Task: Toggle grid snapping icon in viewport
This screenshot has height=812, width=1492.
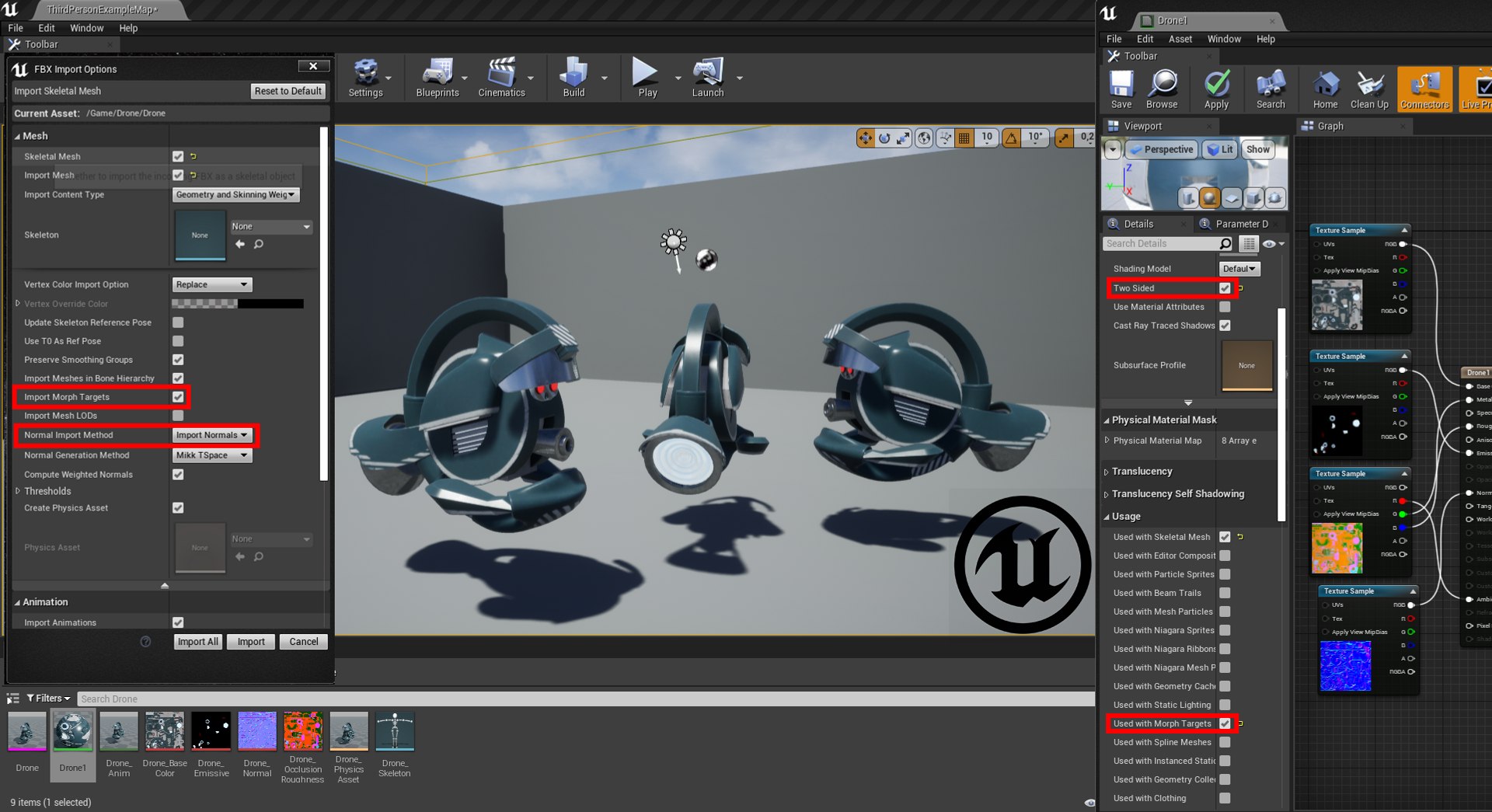Action: click(x=964, y=138)
